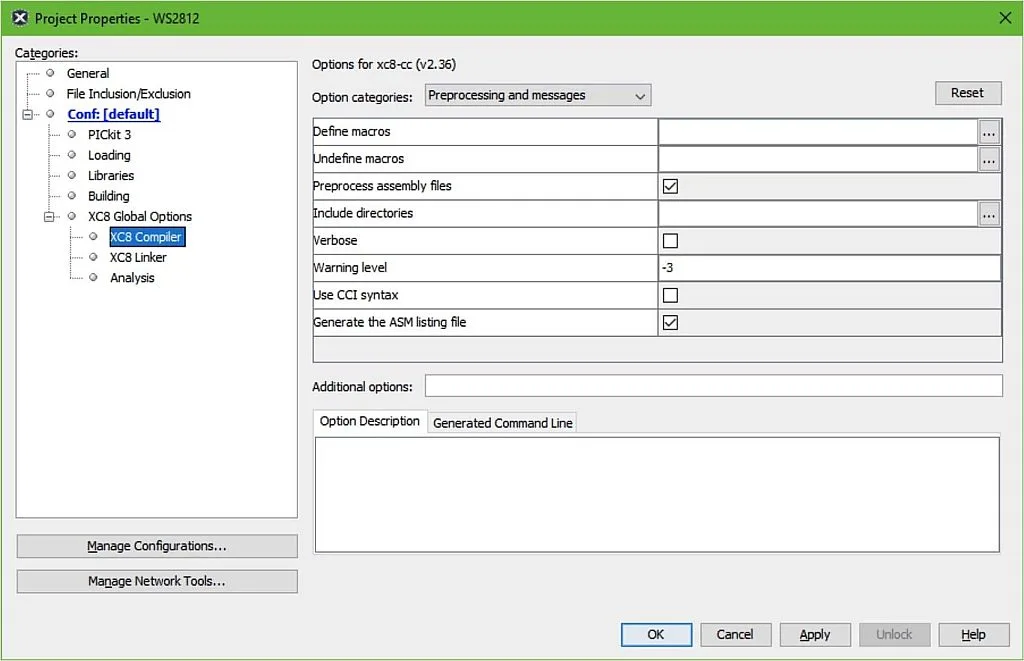Click the Reset button

967,92
